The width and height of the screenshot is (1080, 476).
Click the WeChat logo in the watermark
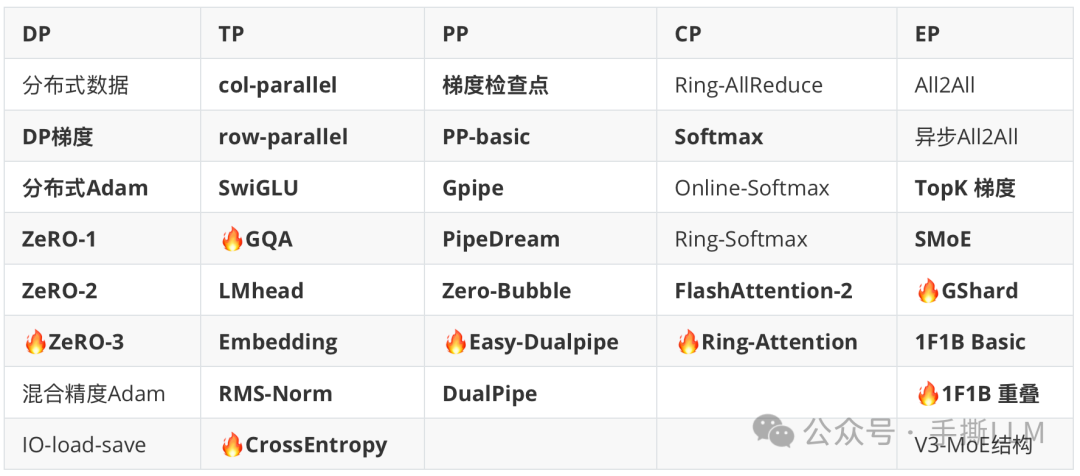[774, 432]
